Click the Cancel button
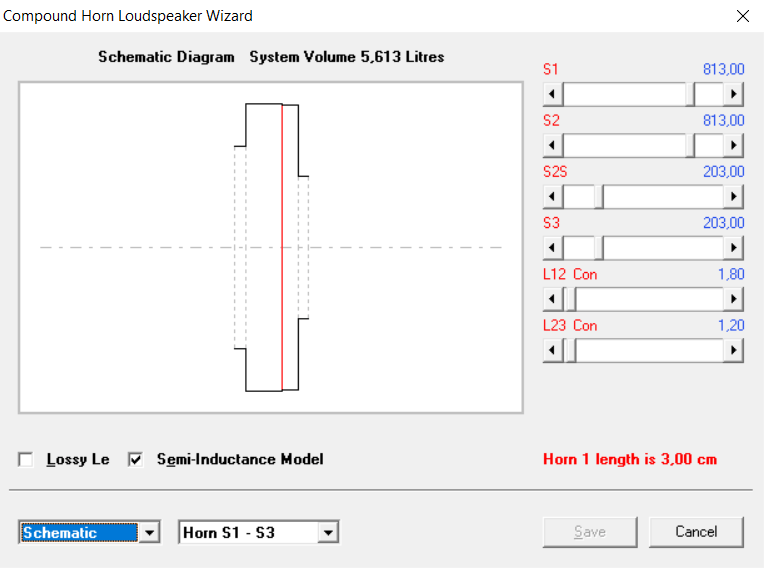The width and height of the screenshot is (764, 568). 696,532
